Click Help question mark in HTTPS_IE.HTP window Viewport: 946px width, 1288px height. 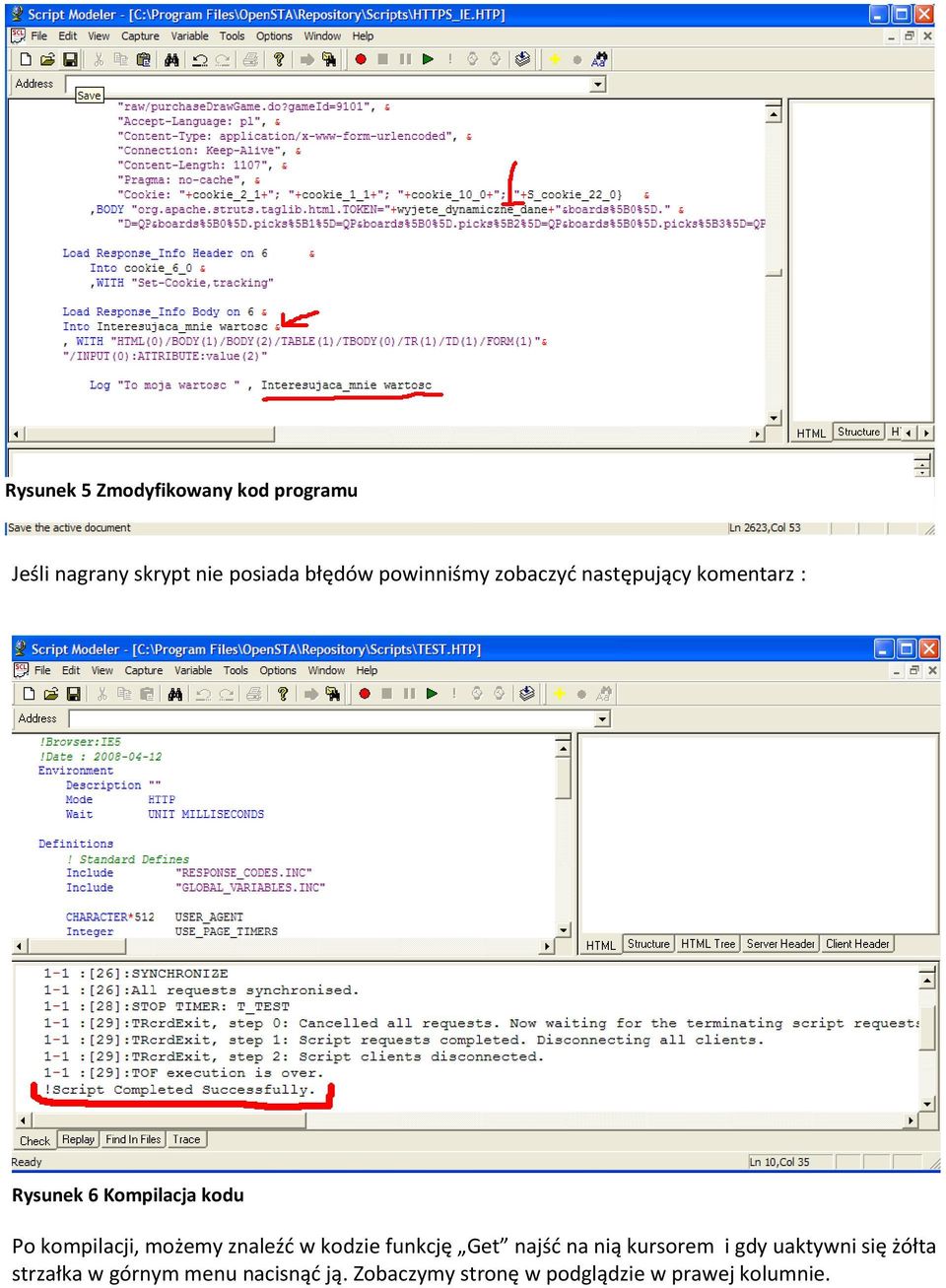(x=279, y=59)
